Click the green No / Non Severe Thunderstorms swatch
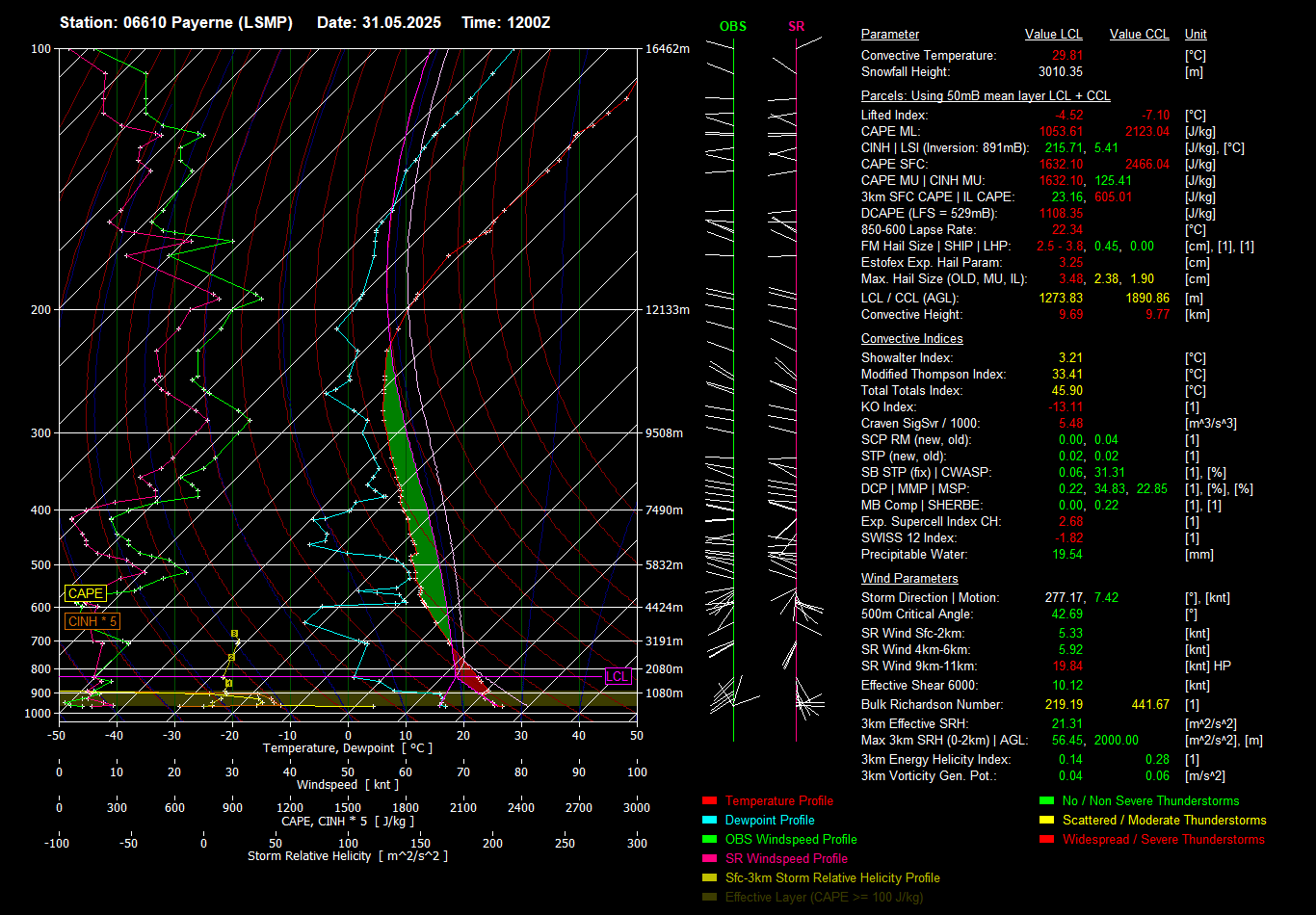Image resolution: width=1316 pixels, height=915 pixels. point(1047,801)
